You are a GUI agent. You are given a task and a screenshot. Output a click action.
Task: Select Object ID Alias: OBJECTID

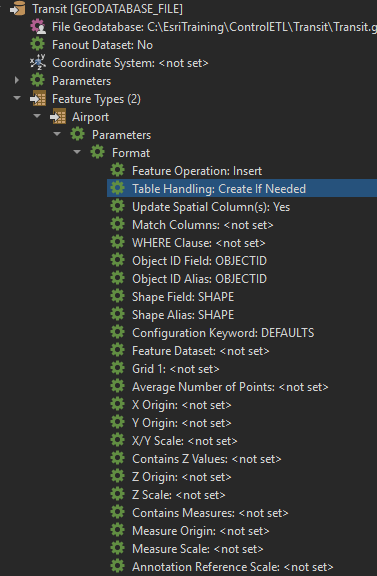click(200, 279)
